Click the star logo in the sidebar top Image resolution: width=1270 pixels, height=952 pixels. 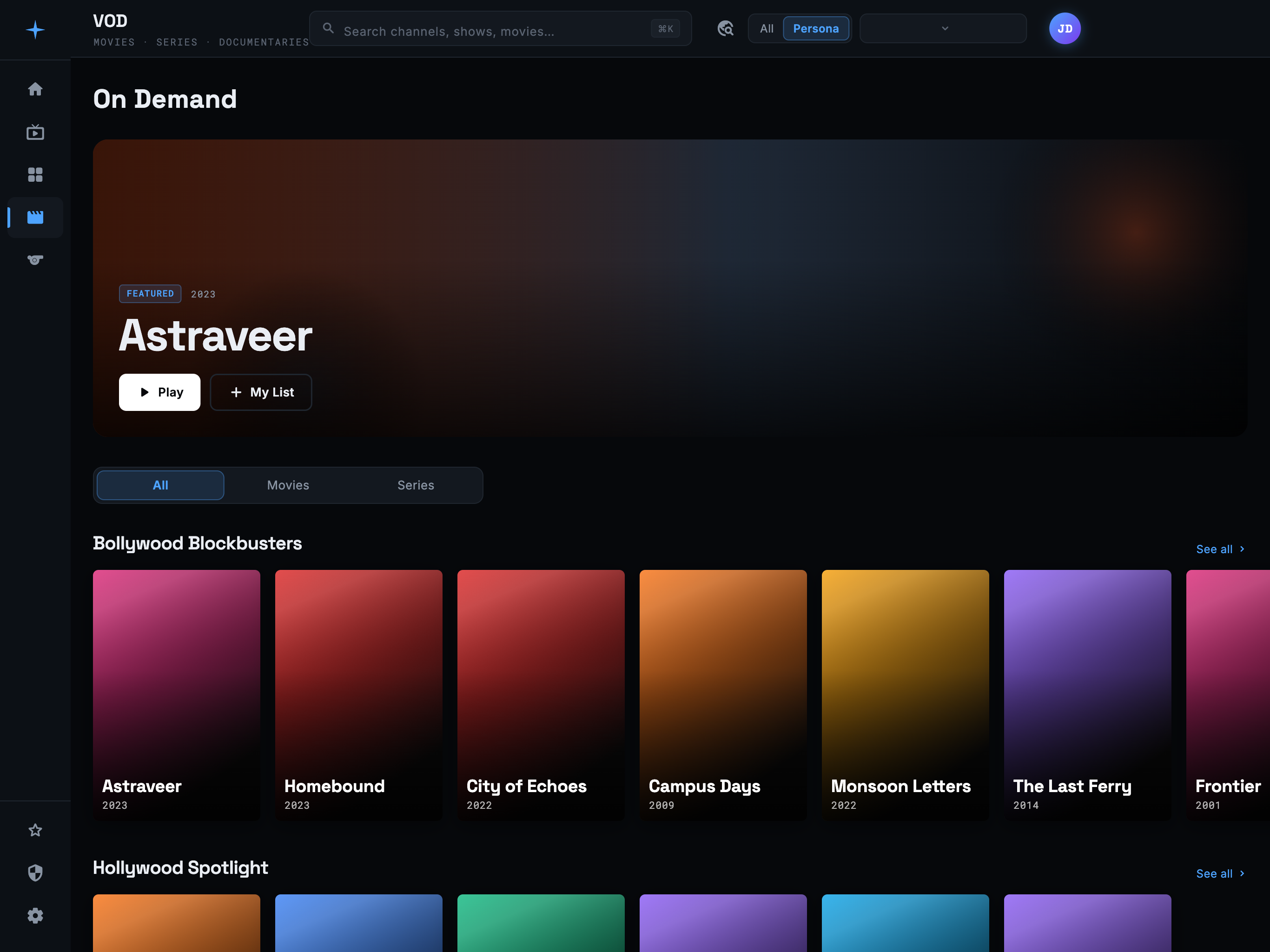[x=35, y=29]
